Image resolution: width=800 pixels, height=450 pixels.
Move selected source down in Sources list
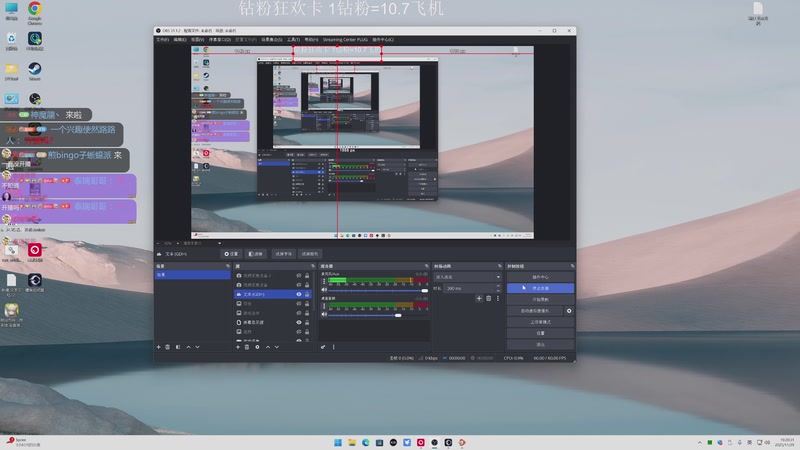(277, 347)
